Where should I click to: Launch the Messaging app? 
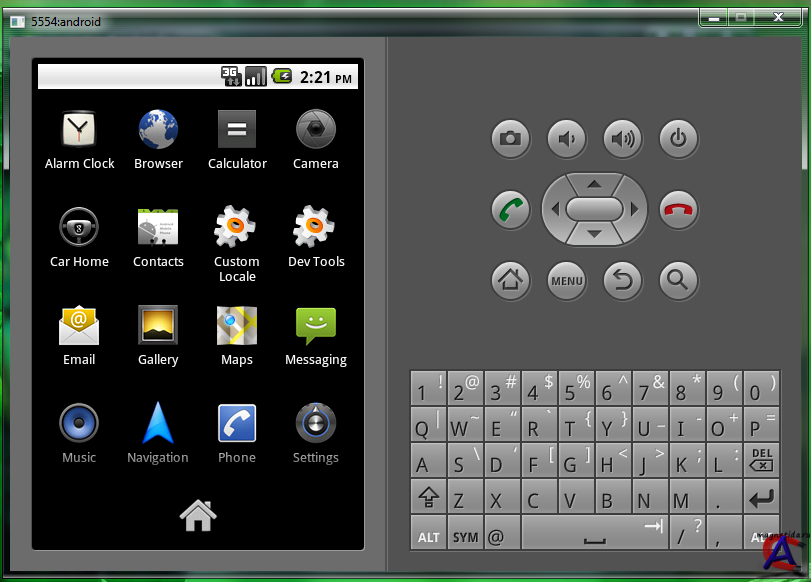(316, 326)
